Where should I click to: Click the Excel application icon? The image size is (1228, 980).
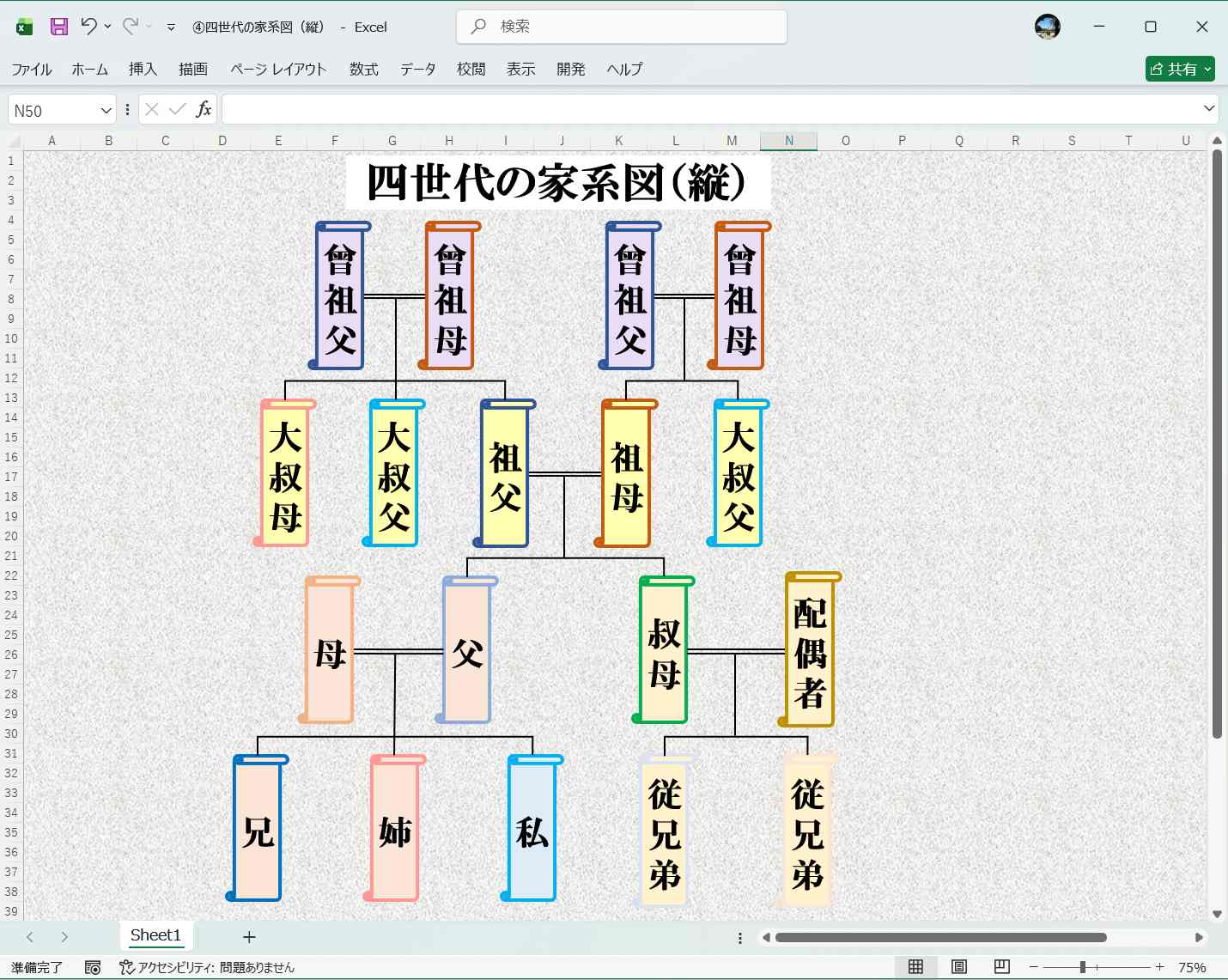(23, 26)
